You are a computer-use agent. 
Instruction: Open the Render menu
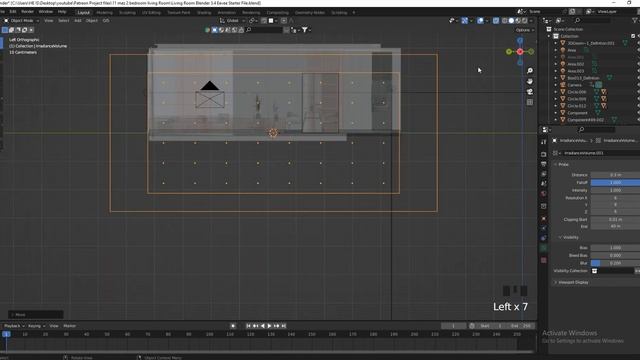click(x=27, y=12)
